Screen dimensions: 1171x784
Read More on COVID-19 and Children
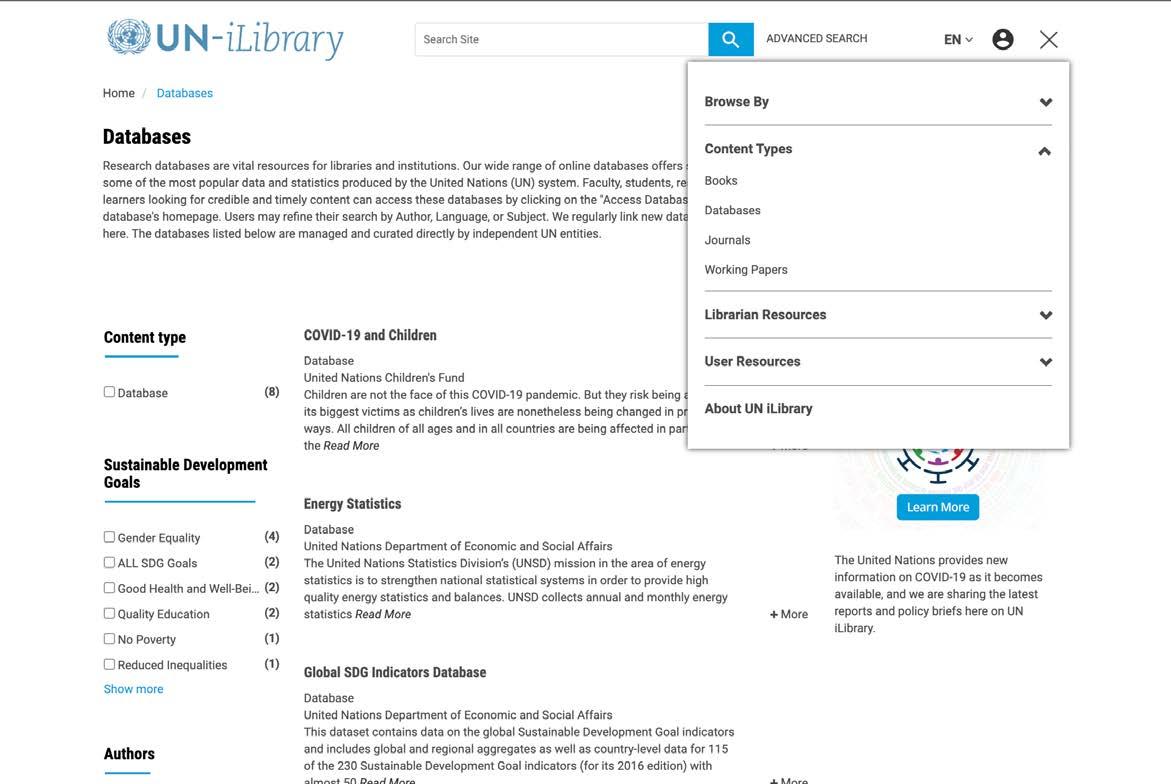tap(351, 446)
